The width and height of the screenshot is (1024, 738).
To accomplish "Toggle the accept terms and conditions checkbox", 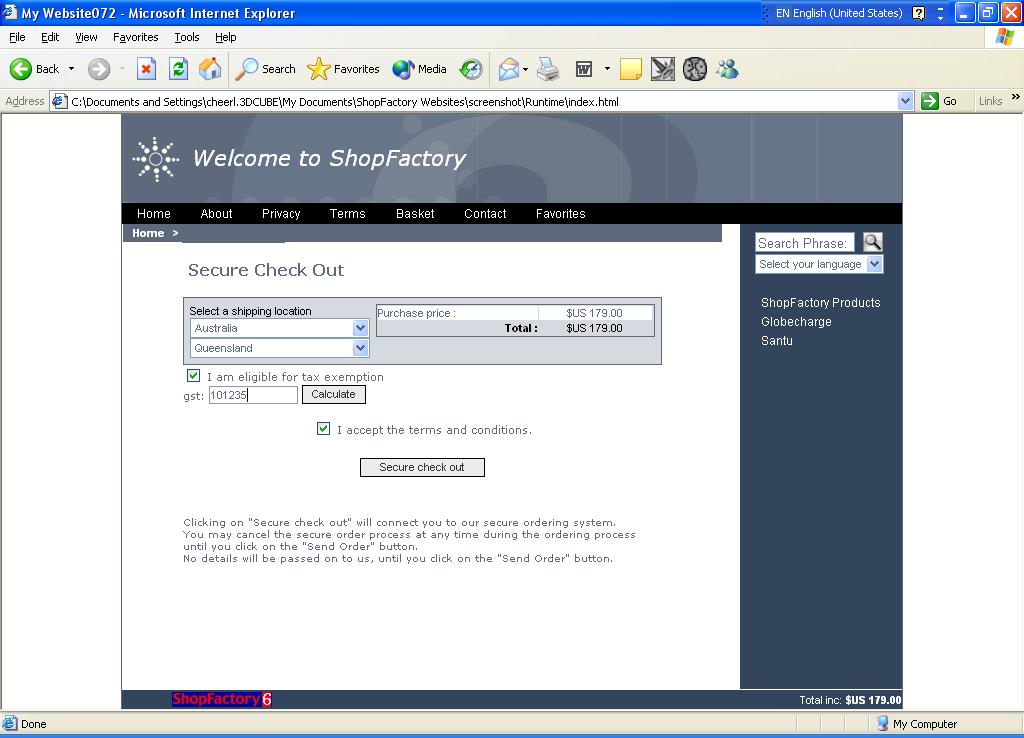I will [323, 429].
